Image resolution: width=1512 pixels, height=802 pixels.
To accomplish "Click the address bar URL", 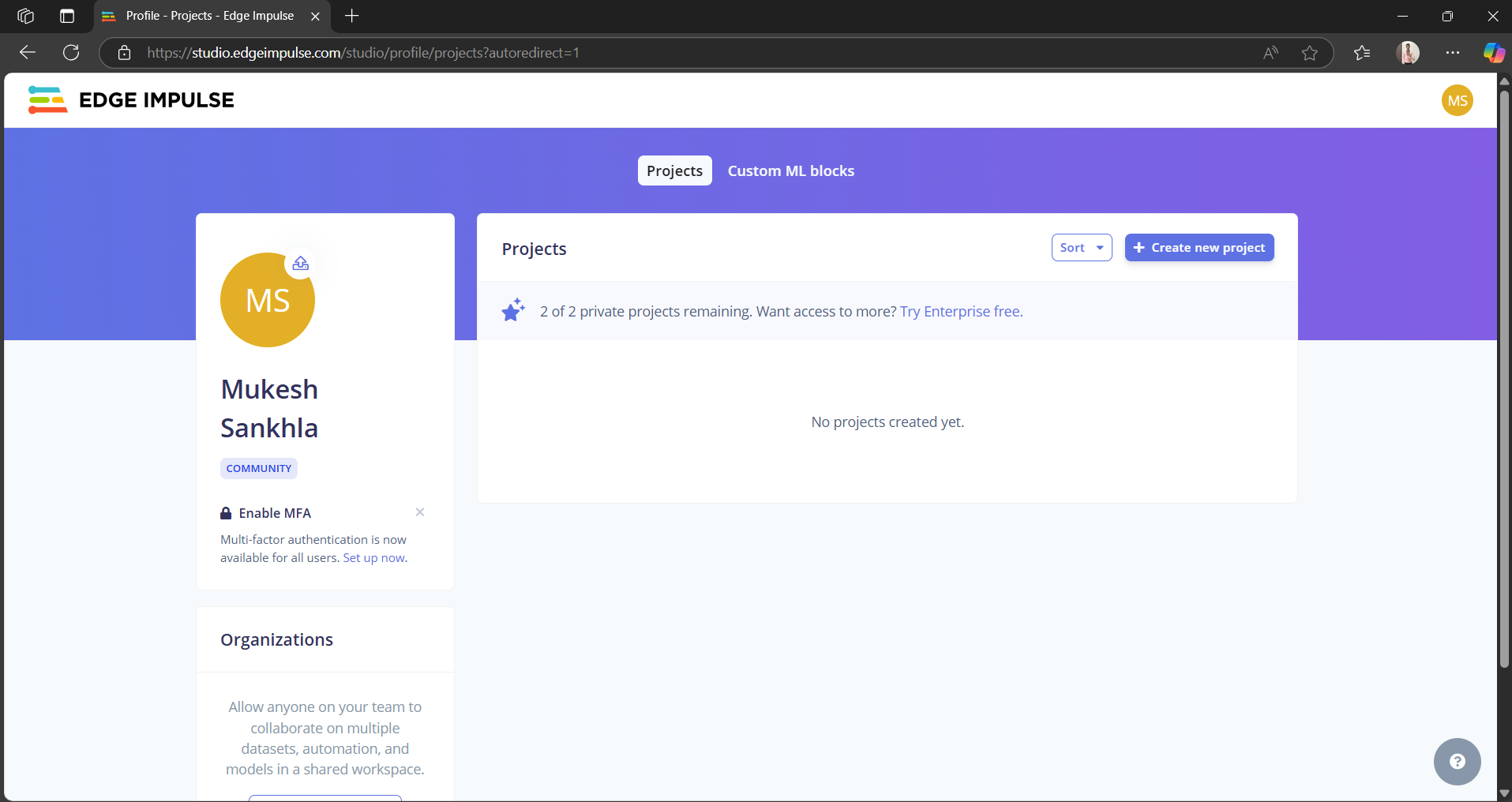I will point(363,53).
